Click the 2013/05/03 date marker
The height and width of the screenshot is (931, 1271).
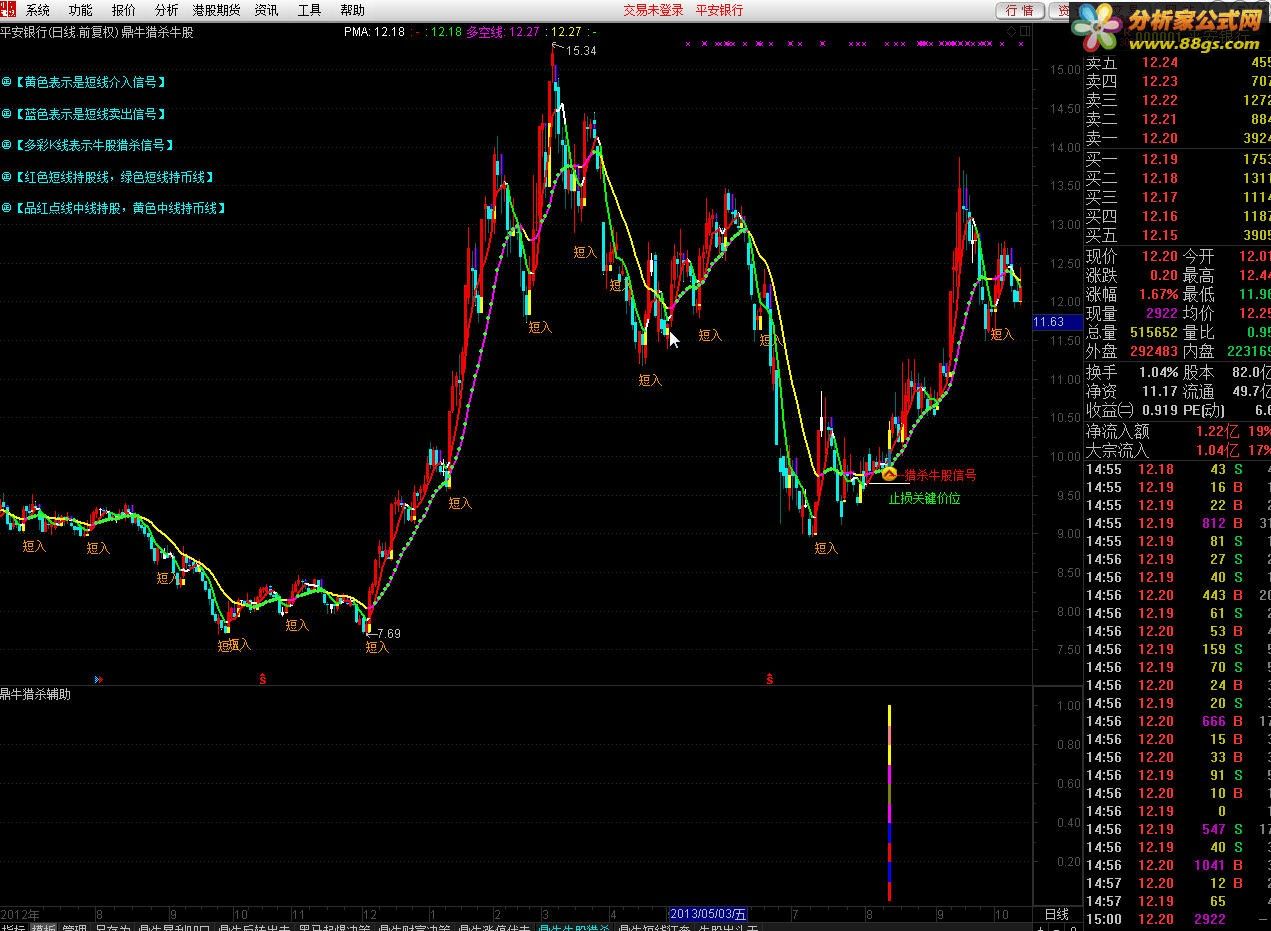pos(707,914)
